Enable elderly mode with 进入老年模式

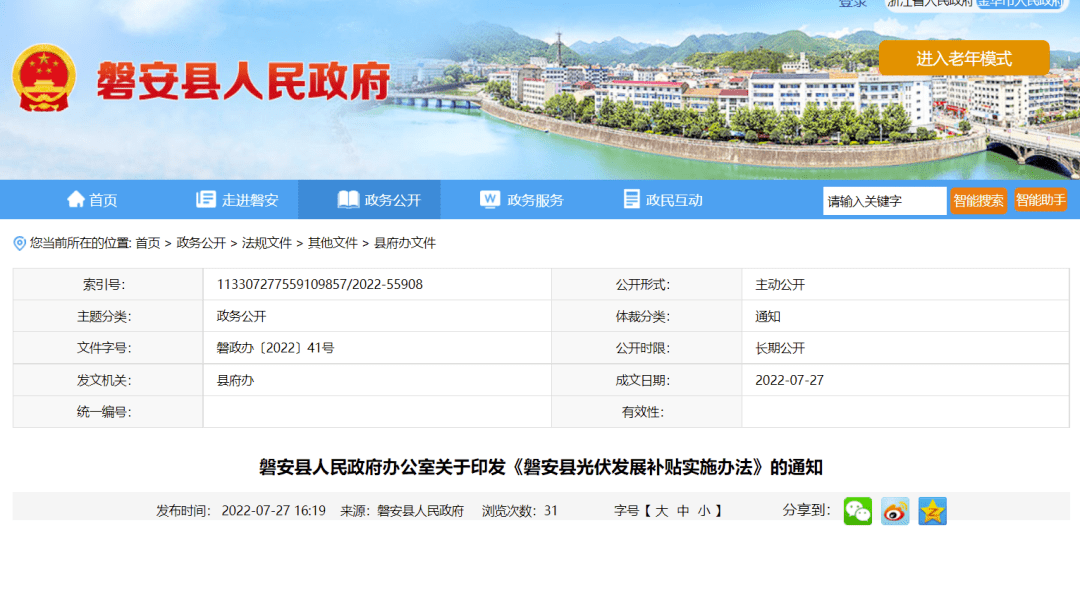tap(964, 58)
